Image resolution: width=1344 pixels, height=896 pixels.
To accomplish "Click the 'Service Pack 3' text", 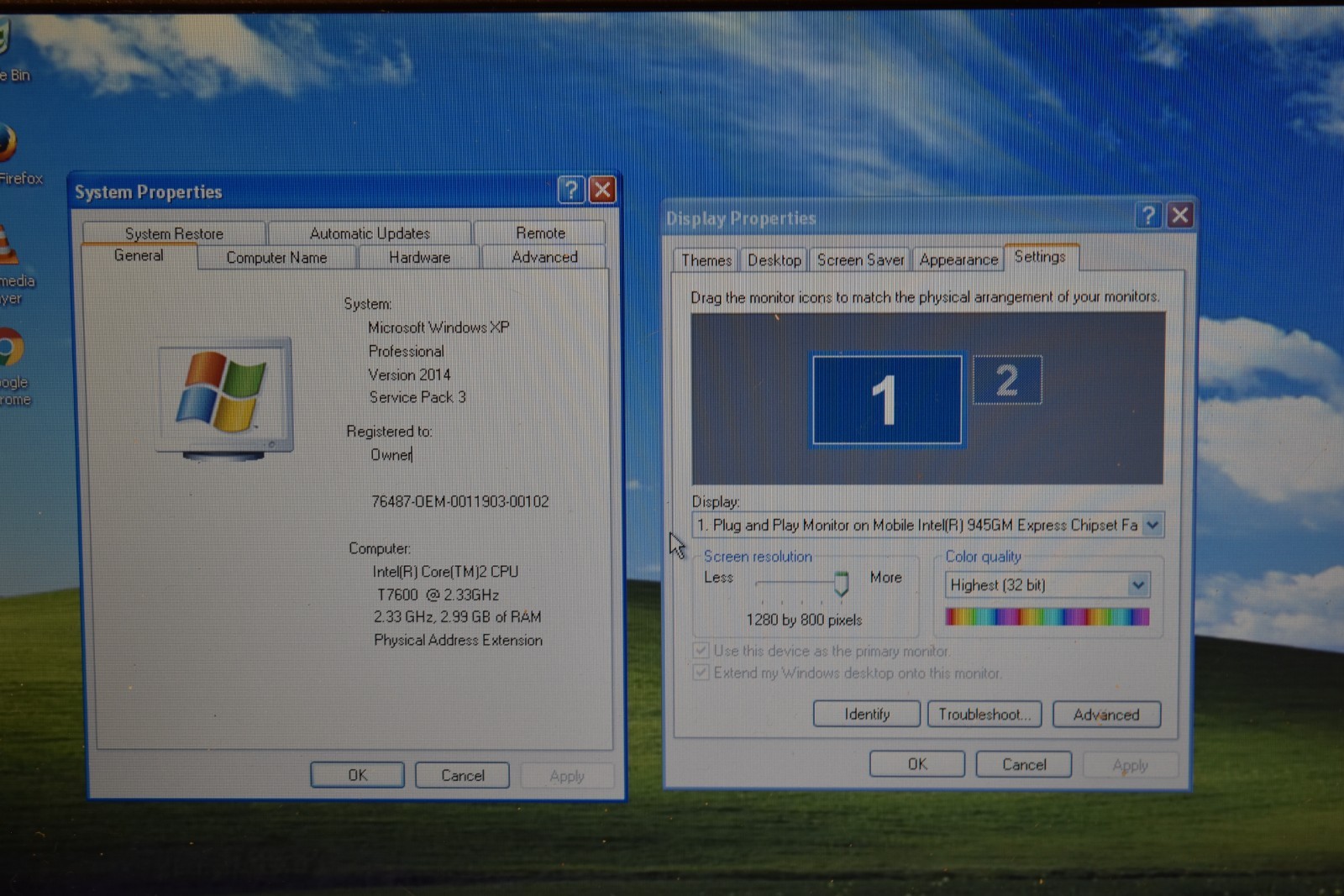I will (417, 397).
